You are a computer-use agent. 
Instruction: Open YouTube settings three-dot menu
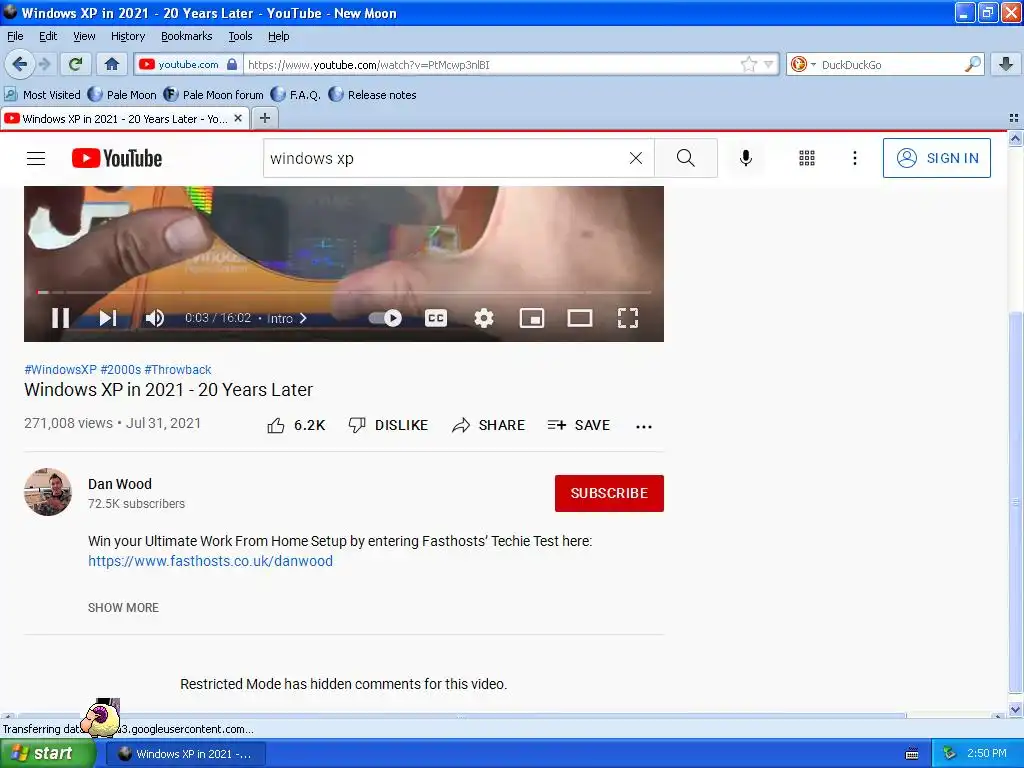click(x=854, y=158)
